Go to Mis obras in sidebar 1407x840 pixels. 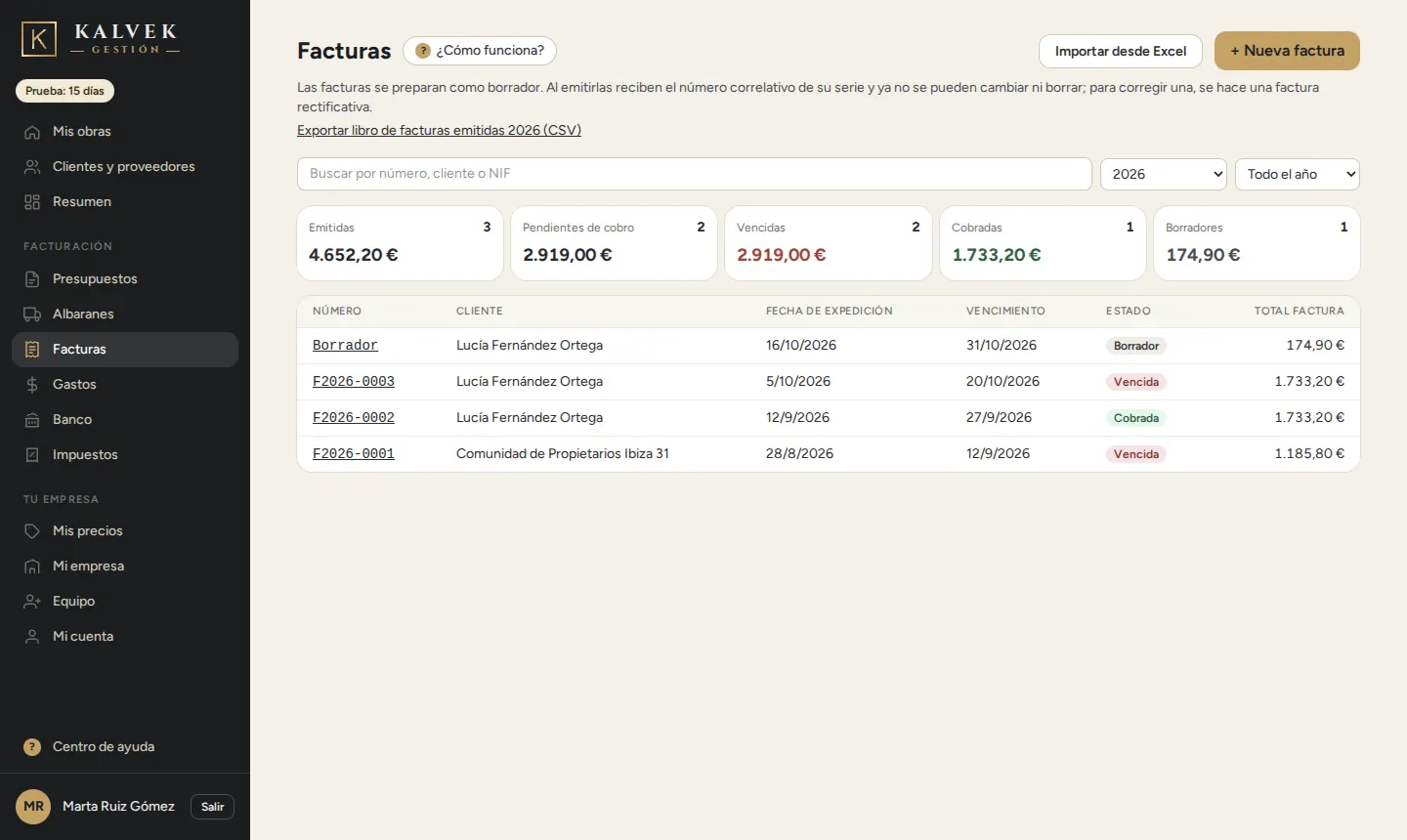point(125,132)
